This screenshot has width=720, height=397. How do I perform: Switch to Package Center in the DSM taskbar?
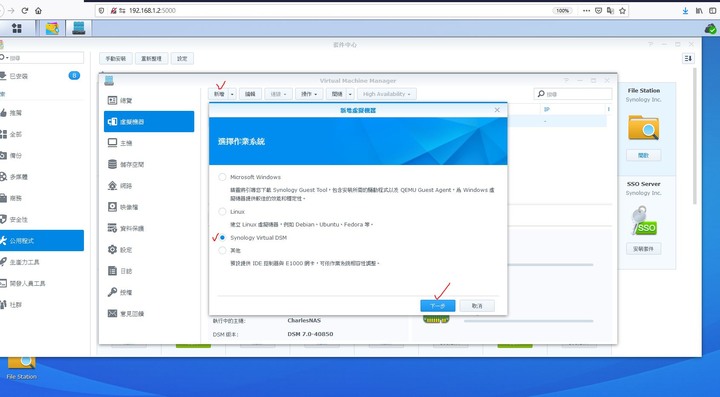tap(52, 28)
